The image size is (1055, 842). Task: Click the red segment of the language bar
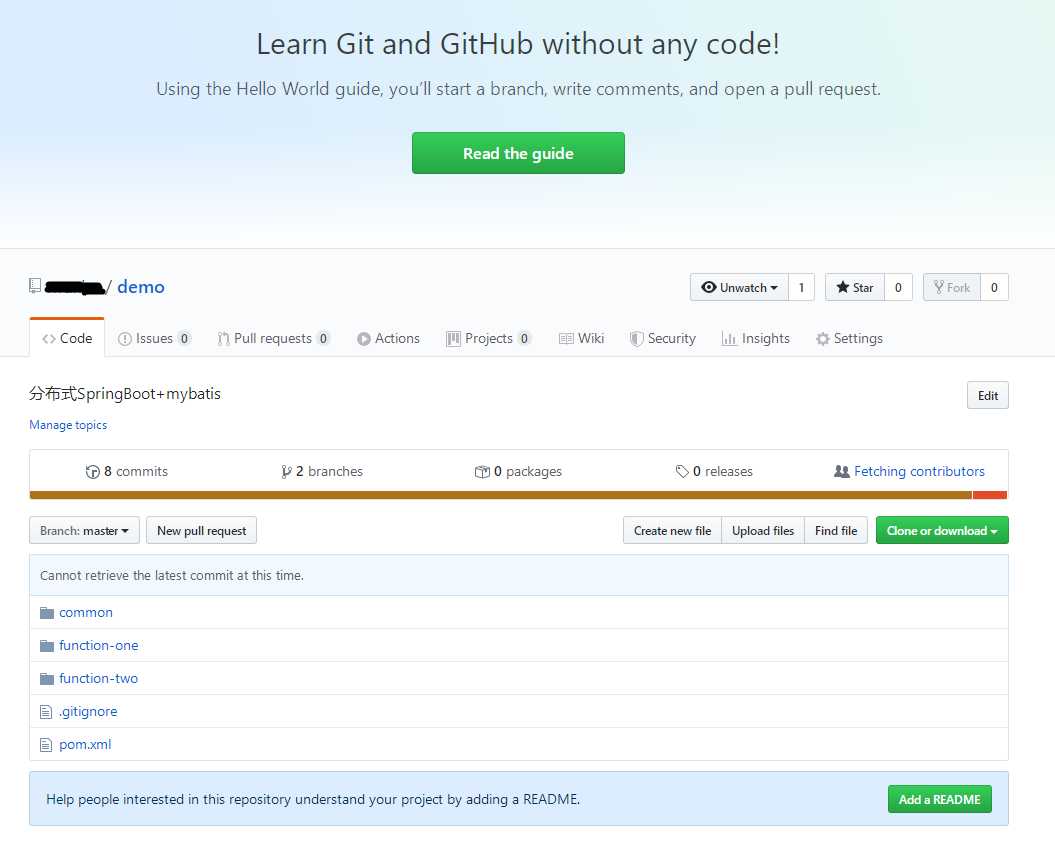pyautogui.click(x=990, y=495)
